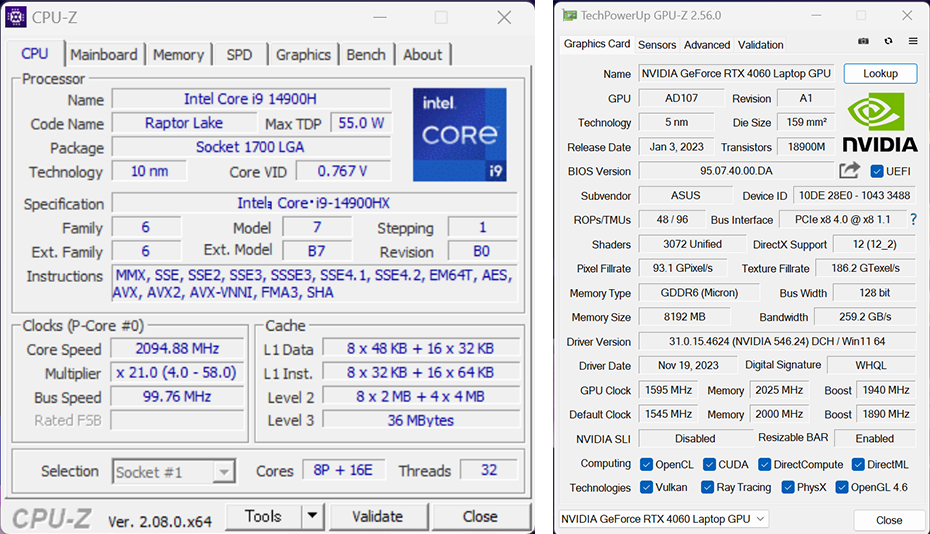Expand the Socket #1 selection dropdown
This screenshot has height=534, width=930.
tap(224, 472)
